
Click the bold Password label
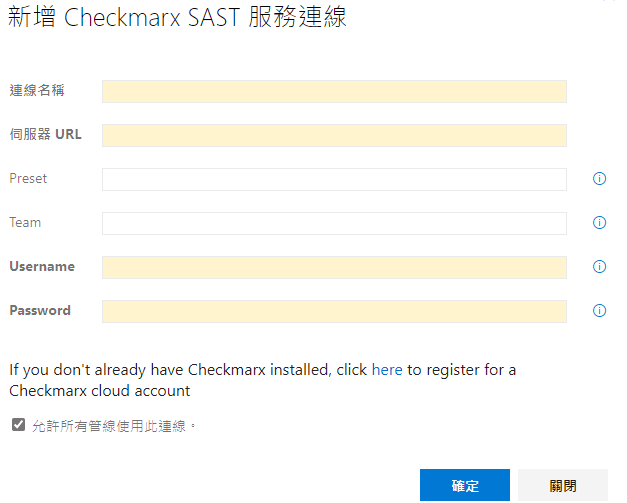[x=40, y=311]
